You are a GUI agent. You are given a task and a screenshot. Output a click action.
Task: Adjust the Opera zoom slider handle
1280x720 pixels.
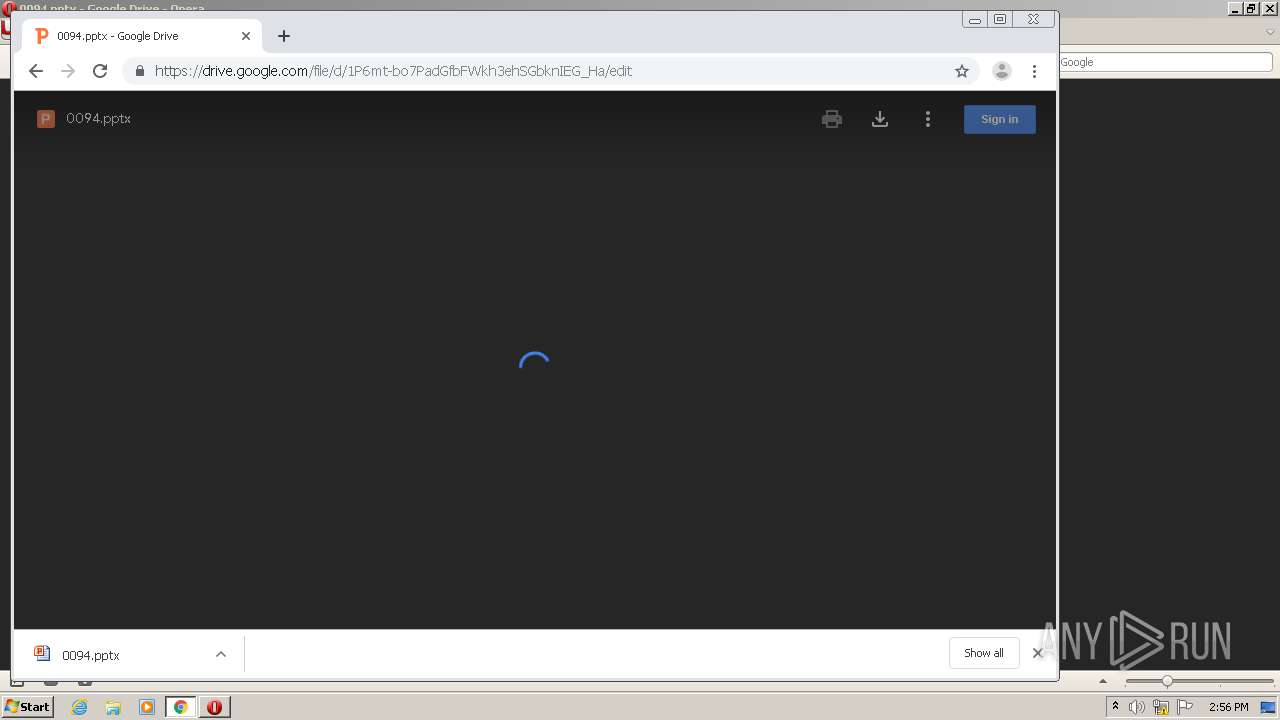pos(1167,681)
